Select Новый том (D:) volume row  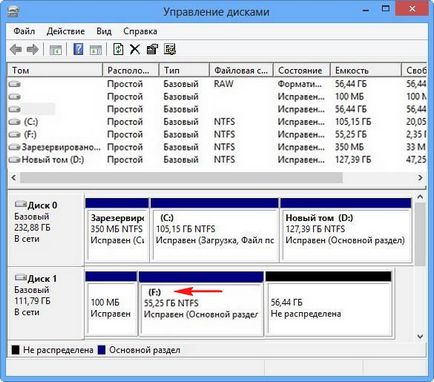(217, 160)
